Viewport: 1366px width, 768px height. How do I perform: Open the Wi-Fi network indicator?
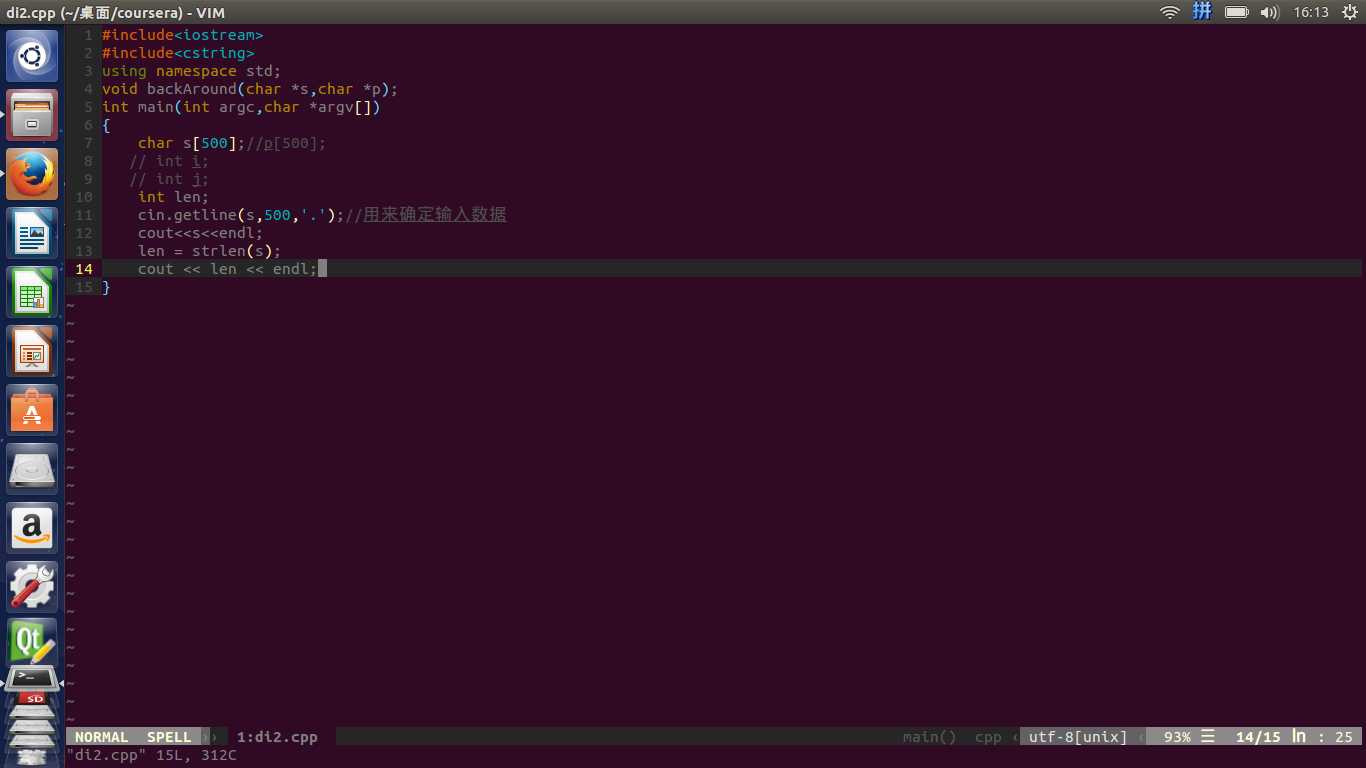[x=1170, y=12]
